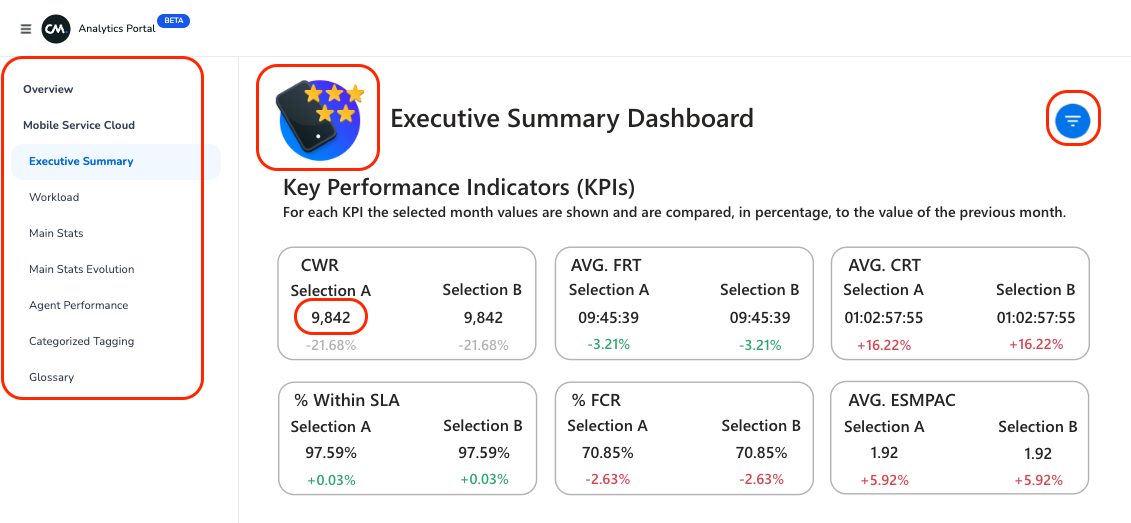This screenshot has height=523, width=1131.
Task: Select Mobile Service Cloud section
Action: tap(79, 125)
